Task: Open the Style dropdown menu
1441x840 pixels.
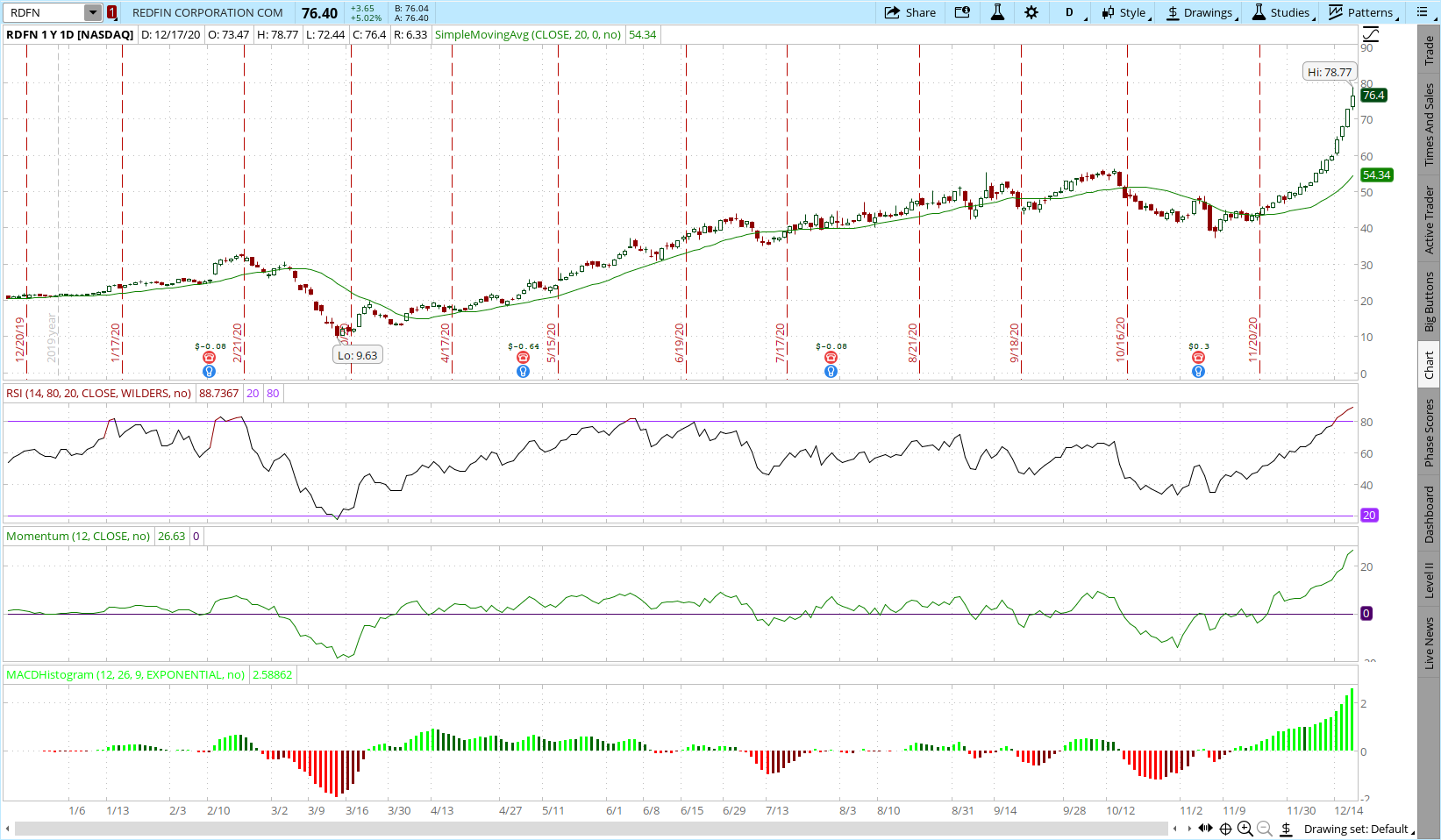Action: pyautogui.click(x=1124, y=12)
